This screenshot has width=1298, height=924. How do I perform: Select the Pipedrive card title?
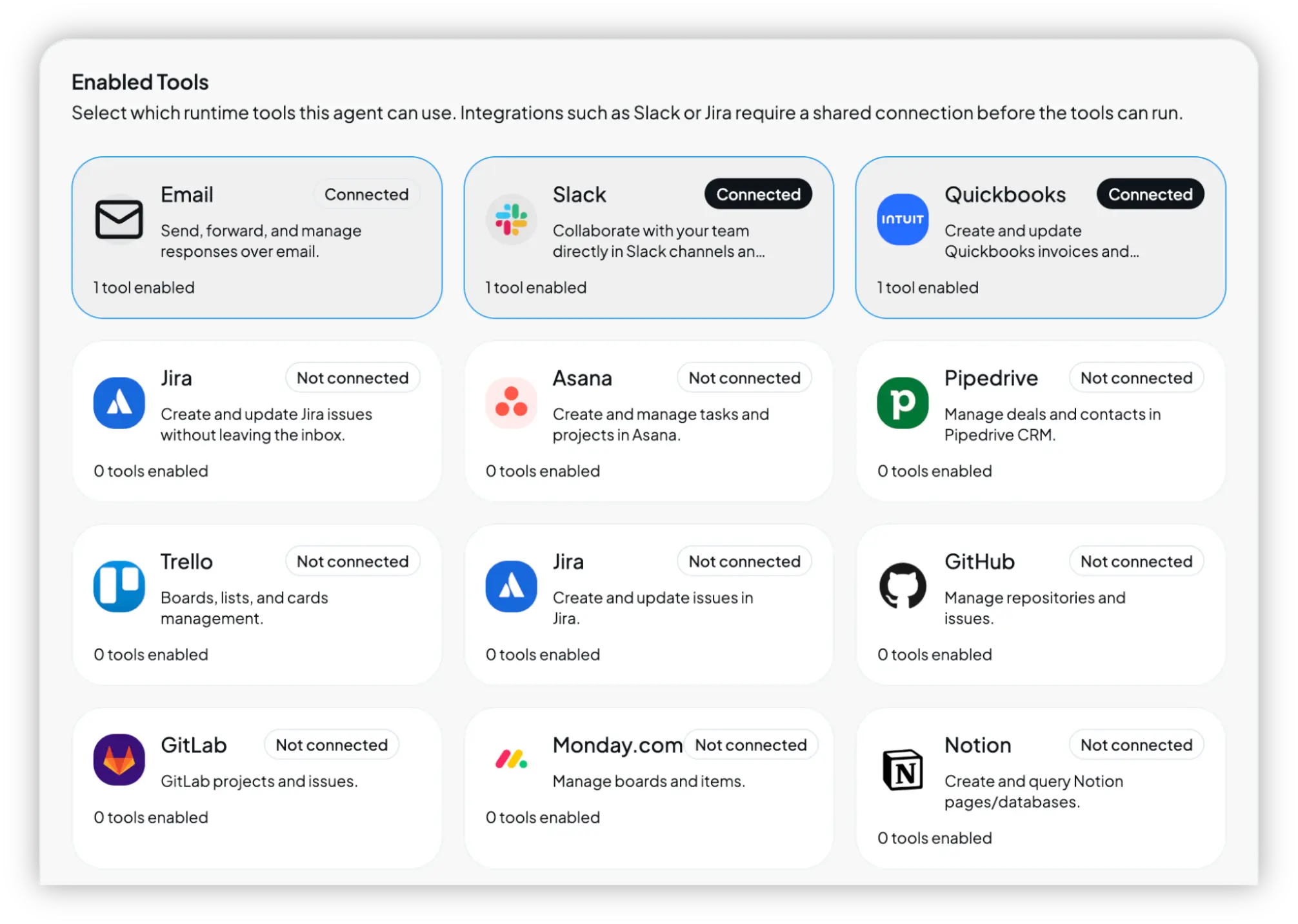pyautogui.click(x=991, y=378)
